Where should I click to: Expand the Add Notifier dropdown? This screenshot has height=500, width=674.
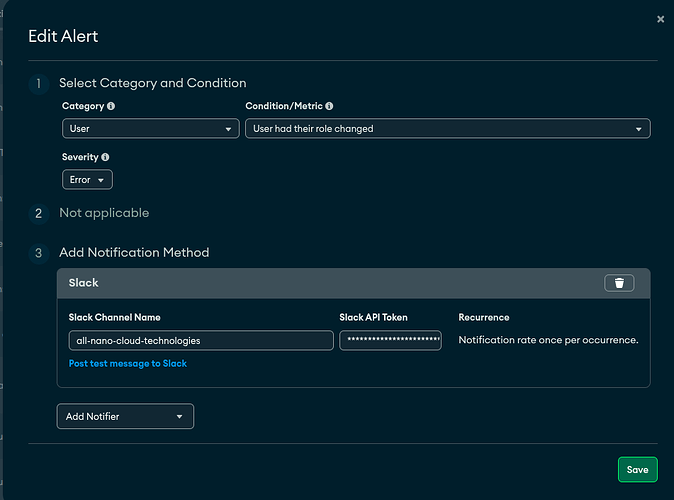tap(125, 416)
